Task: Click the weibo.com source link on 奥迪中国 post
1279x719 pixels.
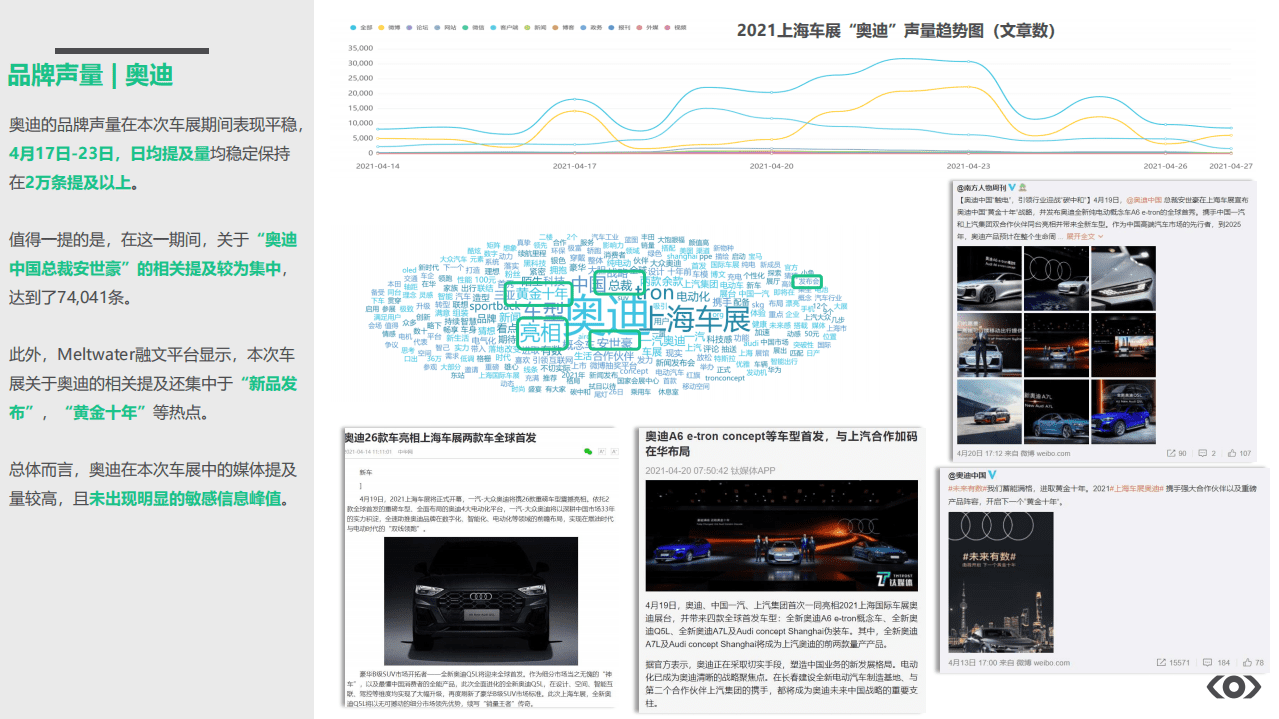Action: 1053,662
